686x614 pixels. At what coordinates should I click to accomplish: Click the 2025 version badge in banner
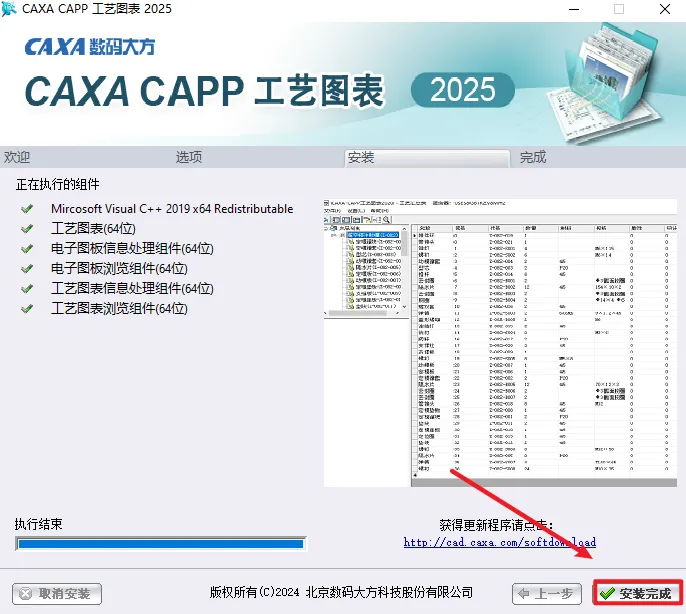click(463, 90)
